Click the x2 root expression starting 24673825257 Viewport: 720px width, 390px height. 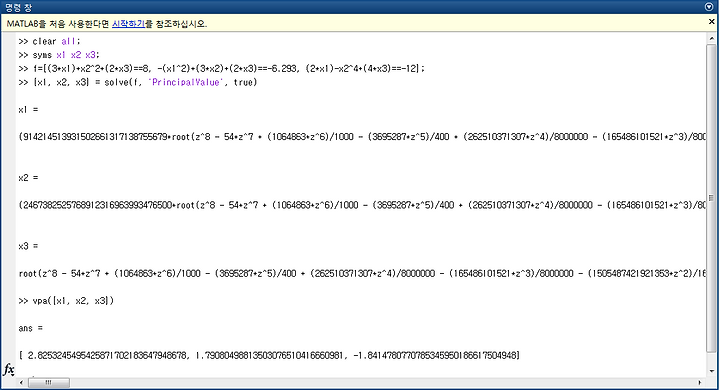(362, 205)
